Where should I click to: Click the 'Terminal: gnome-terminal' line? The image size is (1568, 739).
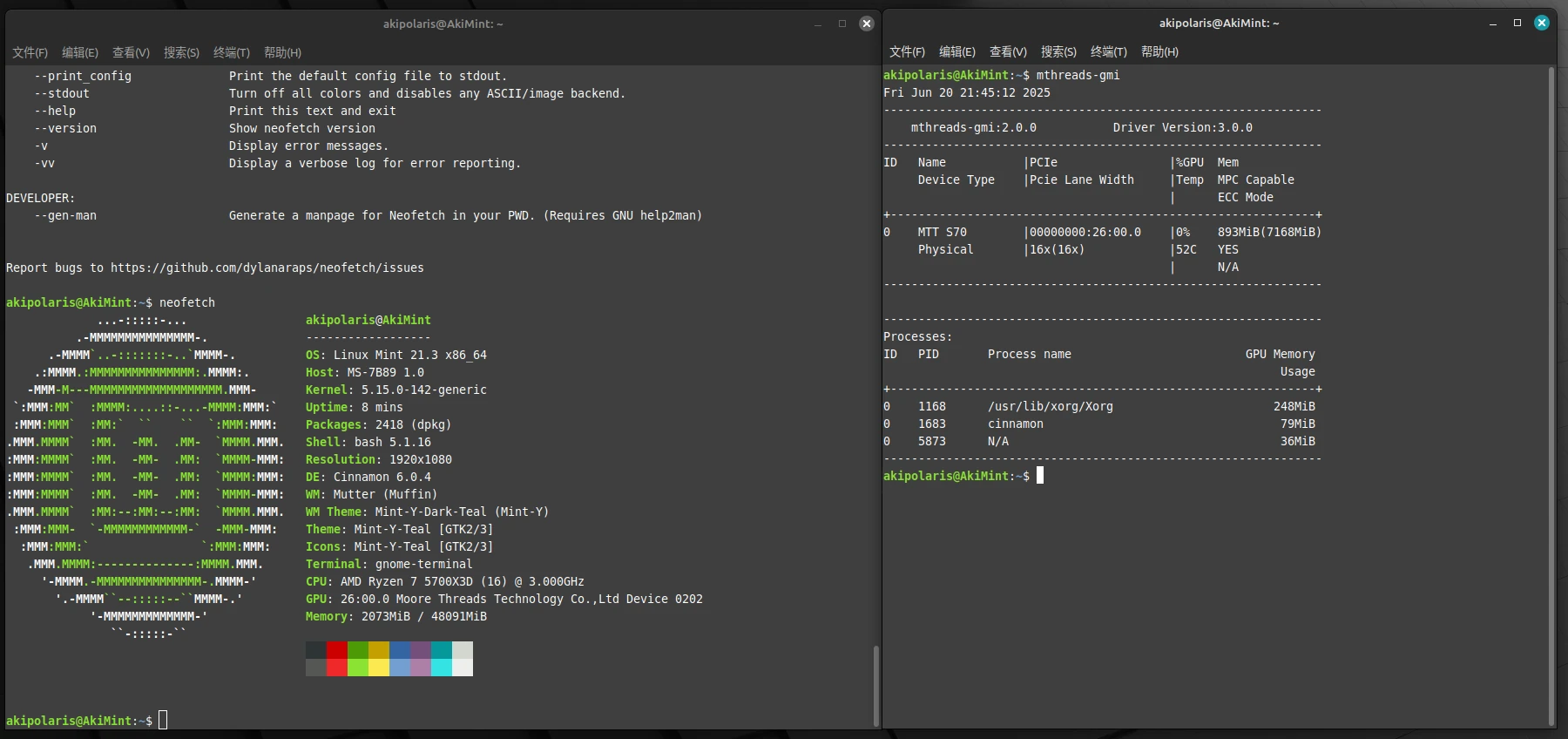click(x=389, y=564)
